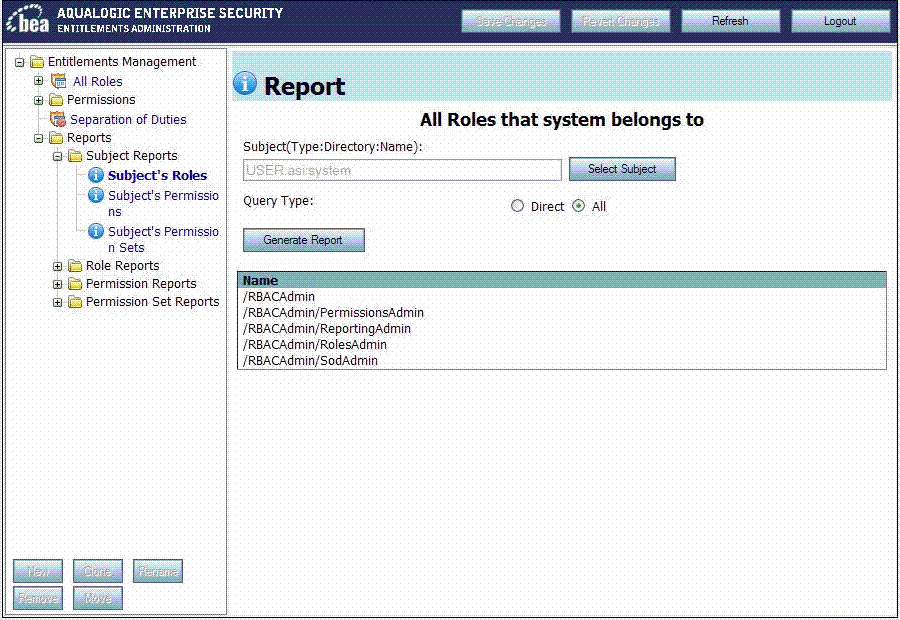Collapse the Entitlements Management root node
The image size is (900, 620).
coord(20,62)
